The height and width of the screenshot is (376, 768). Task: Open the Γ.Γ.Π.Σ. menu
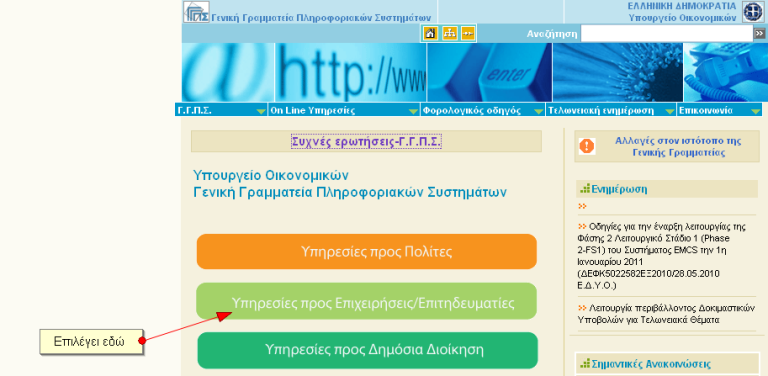[221, 110]
